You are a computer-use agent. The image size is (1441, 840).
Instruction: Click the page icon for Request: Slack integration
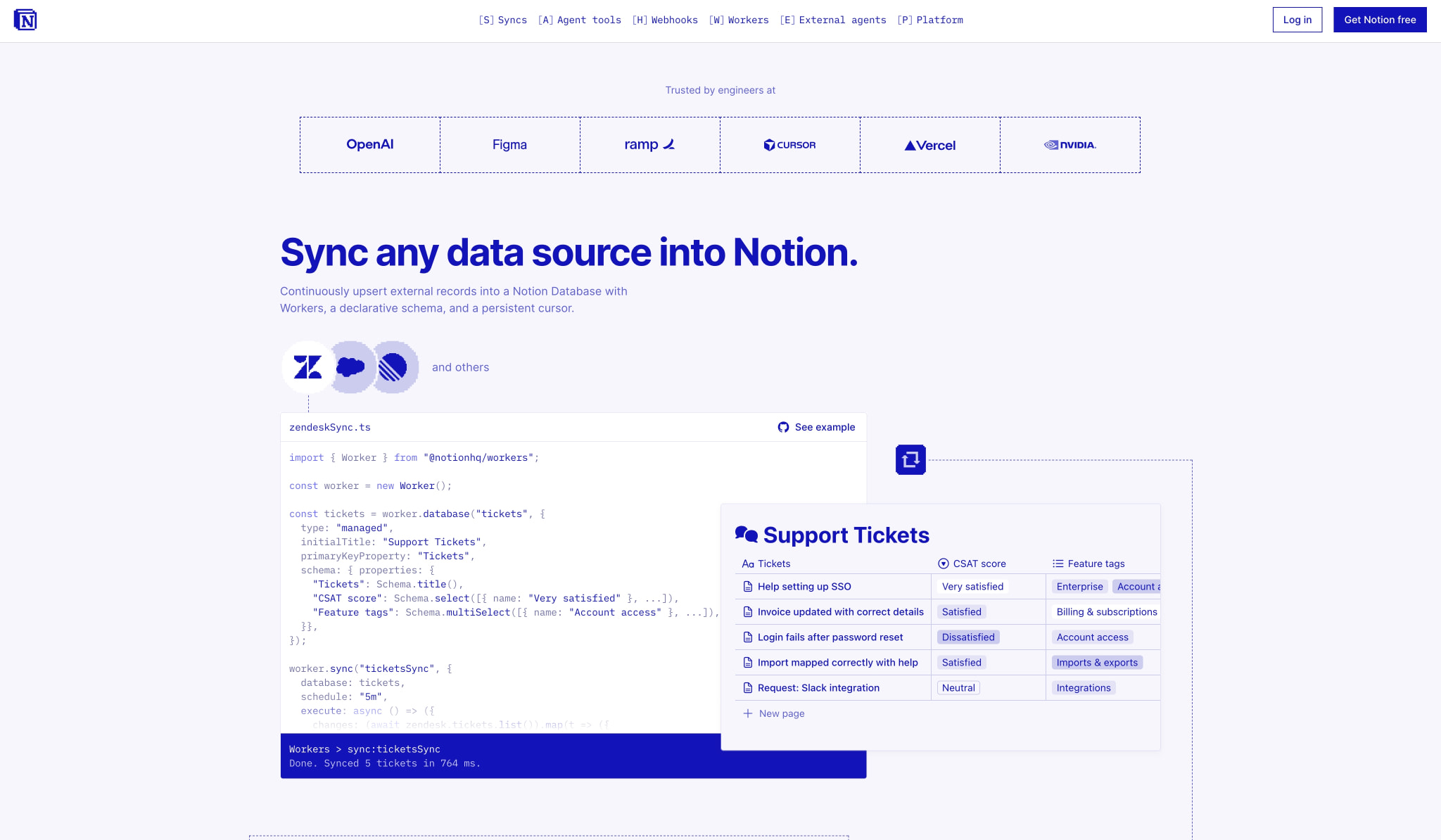coord(748,688)
